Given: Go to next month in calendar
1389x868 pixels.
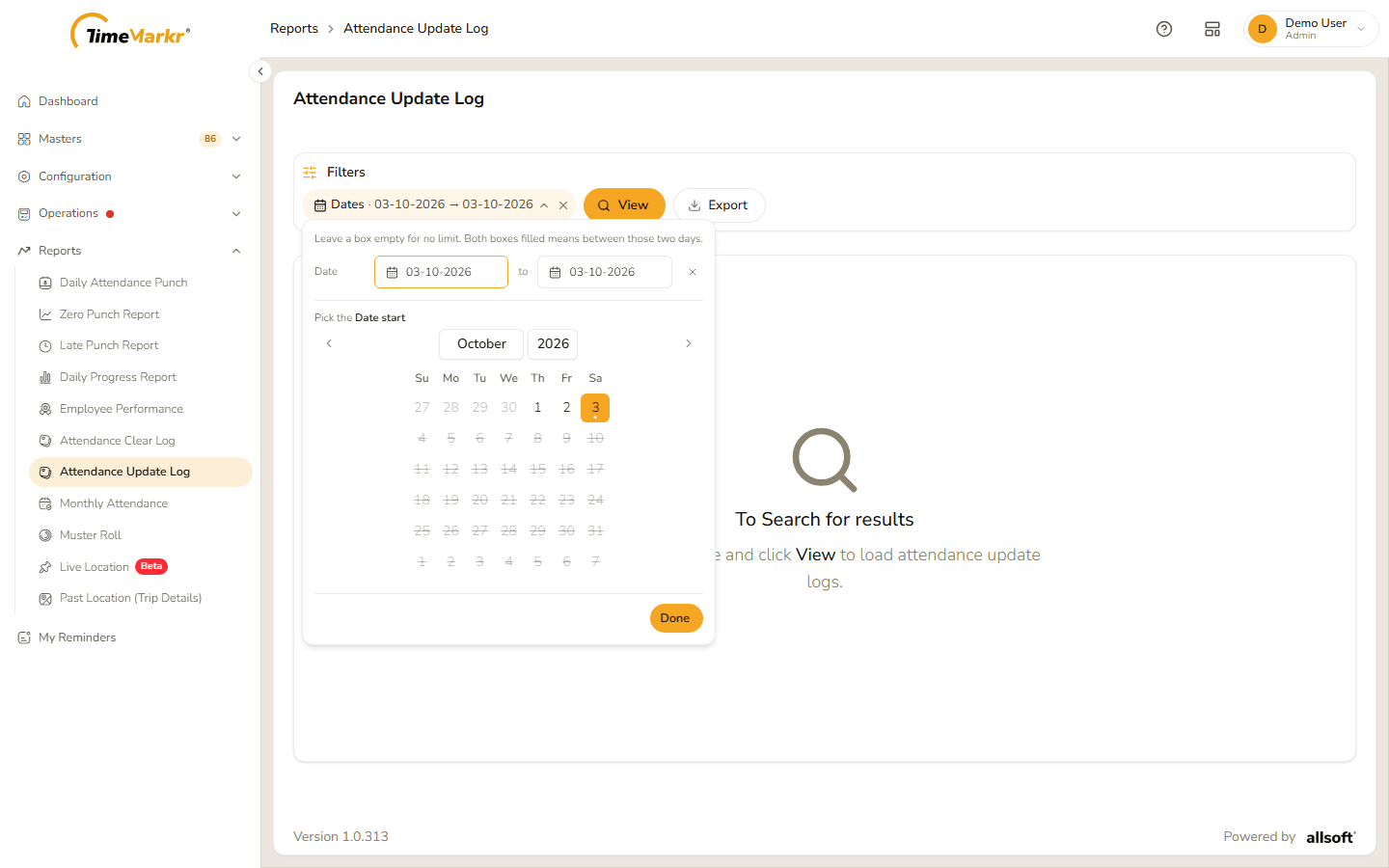Looking at the screenshot, I should [689, 343].
